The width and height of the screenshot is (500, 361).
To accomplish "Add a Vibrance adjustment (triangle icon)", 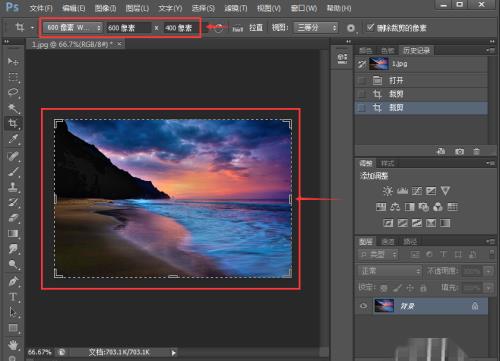I will point(445,191).
